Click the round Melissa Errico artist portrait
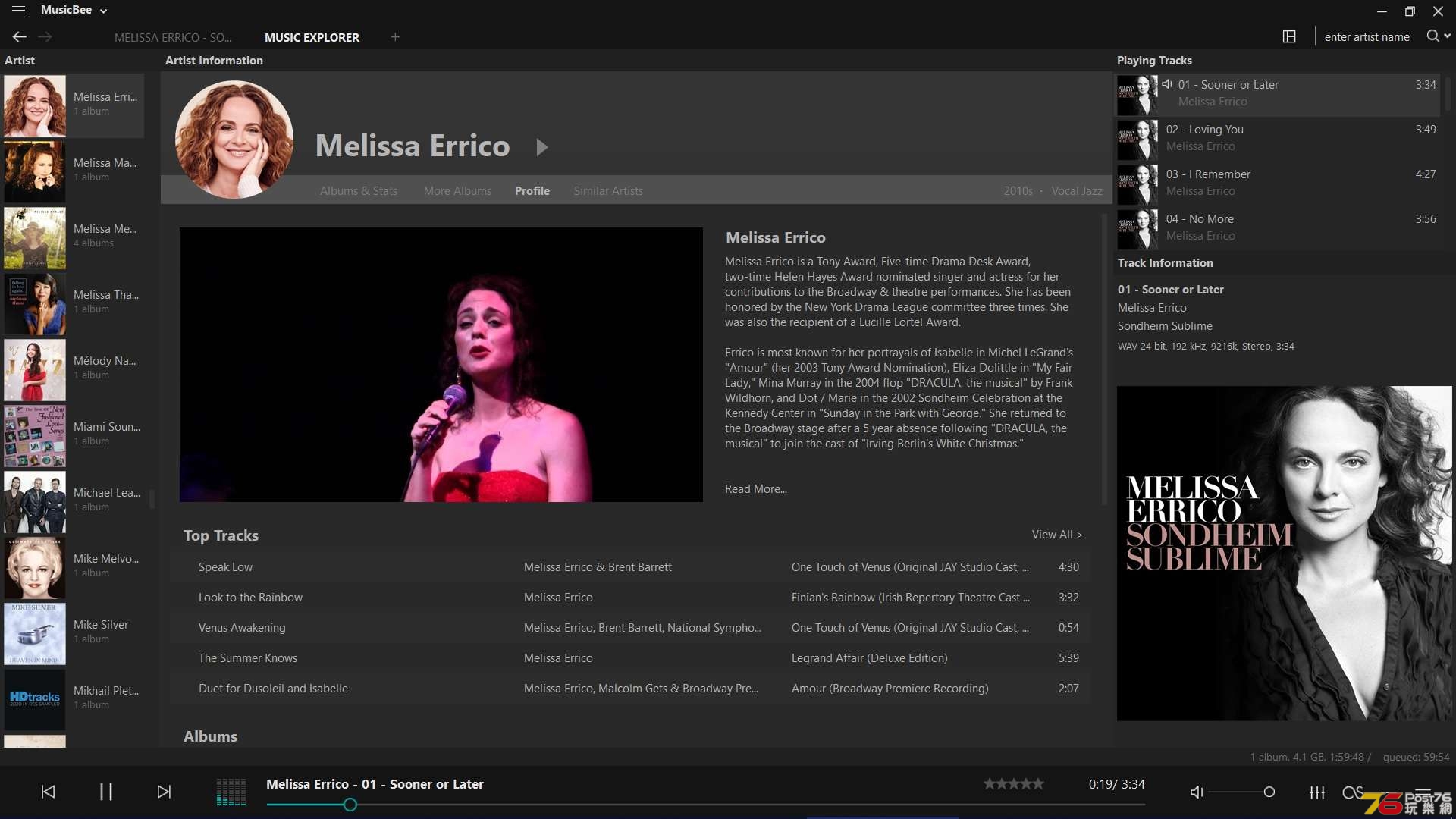The image size is (1456, 819). pyautogui.click(x=234, y=140)
